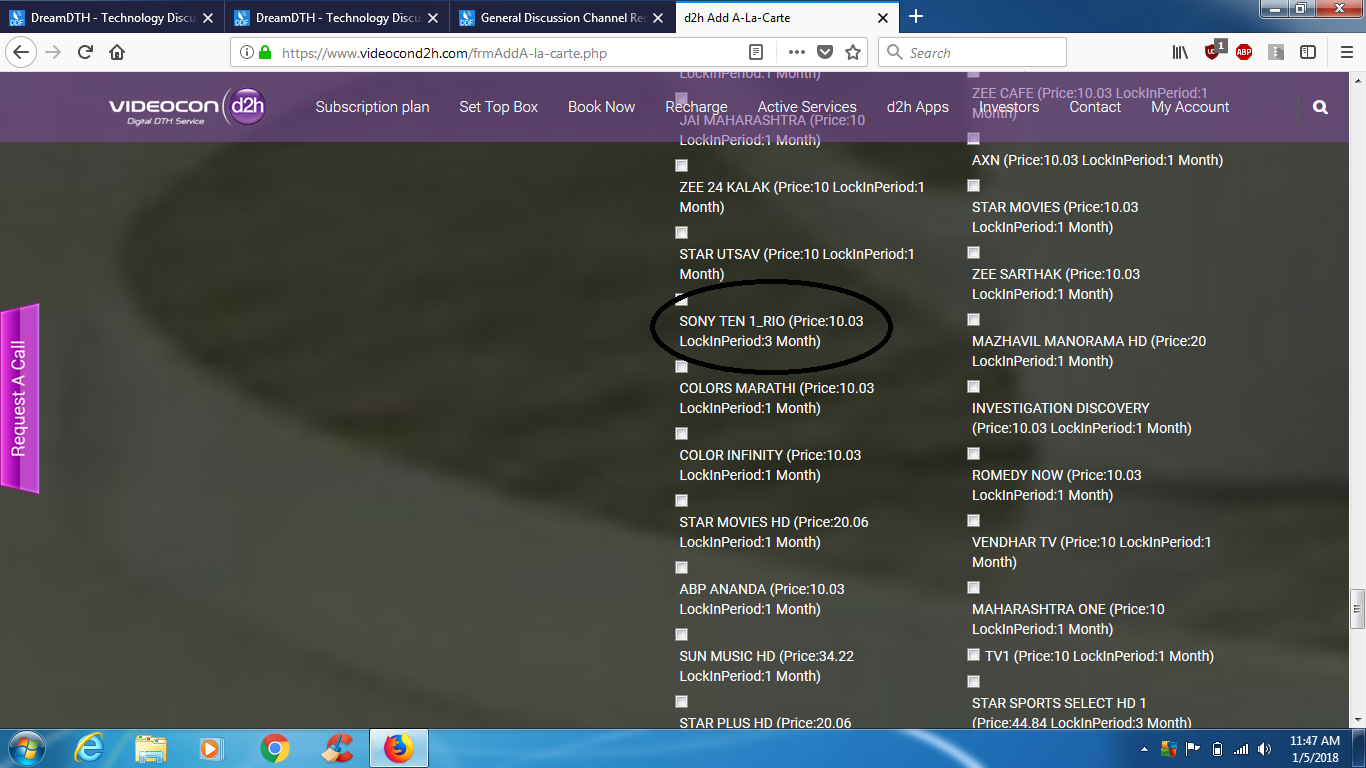Reload the current page
Screen dimensions: 1366x768
point(85,52)
